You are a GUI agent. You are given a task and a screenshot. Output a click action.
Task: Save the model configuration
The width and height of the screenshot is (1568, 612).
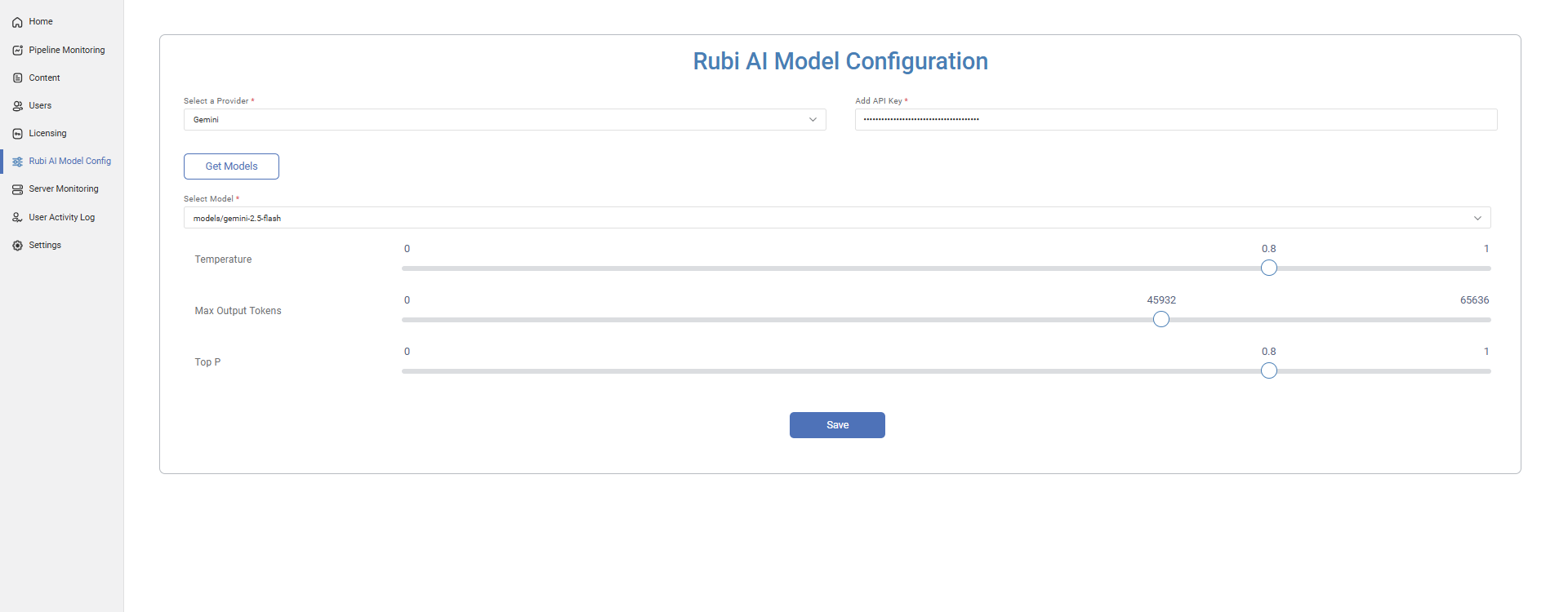(x=837, y=425)
